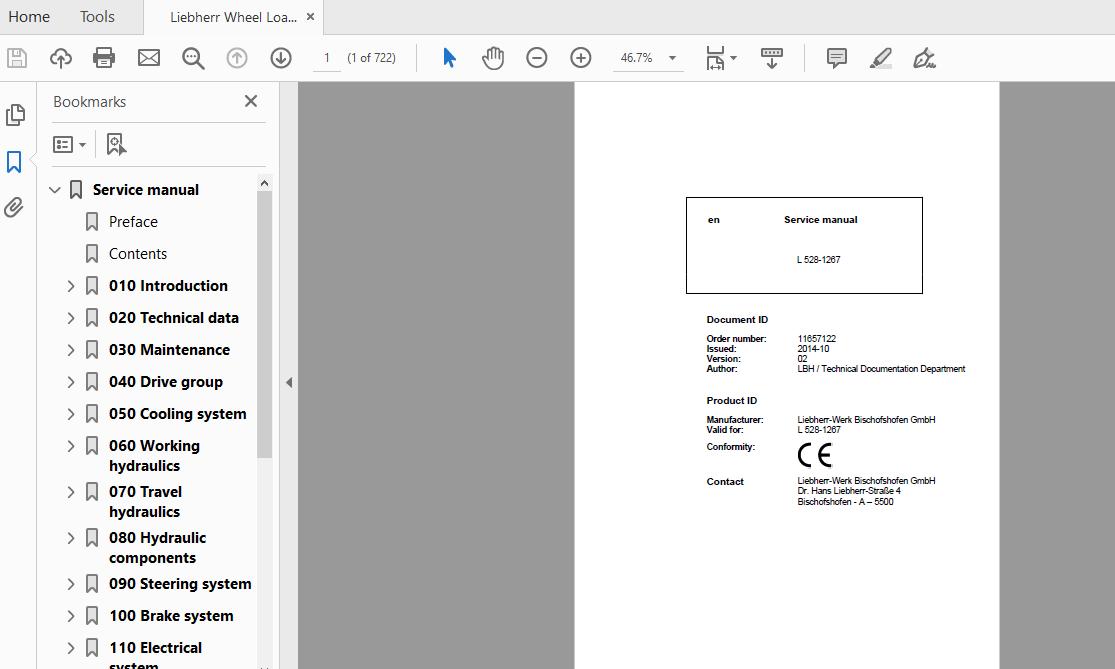This screenshot has height=669, width=1115.
Task: Switch to the Tools tab
Action: click(97, 16)
